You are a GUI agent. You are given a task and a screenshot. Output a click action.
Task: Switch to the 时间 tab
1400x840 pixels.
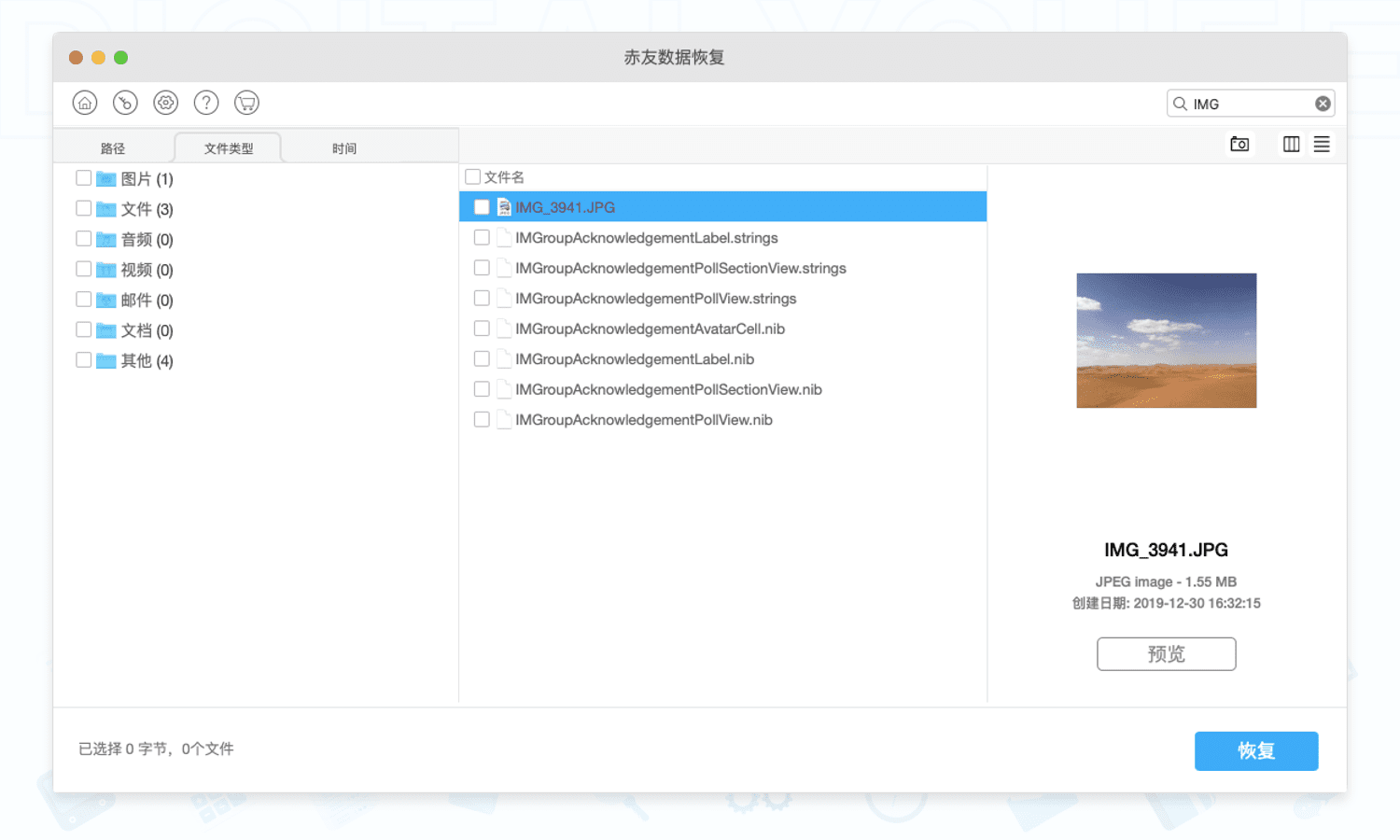(x=344, y=148)
